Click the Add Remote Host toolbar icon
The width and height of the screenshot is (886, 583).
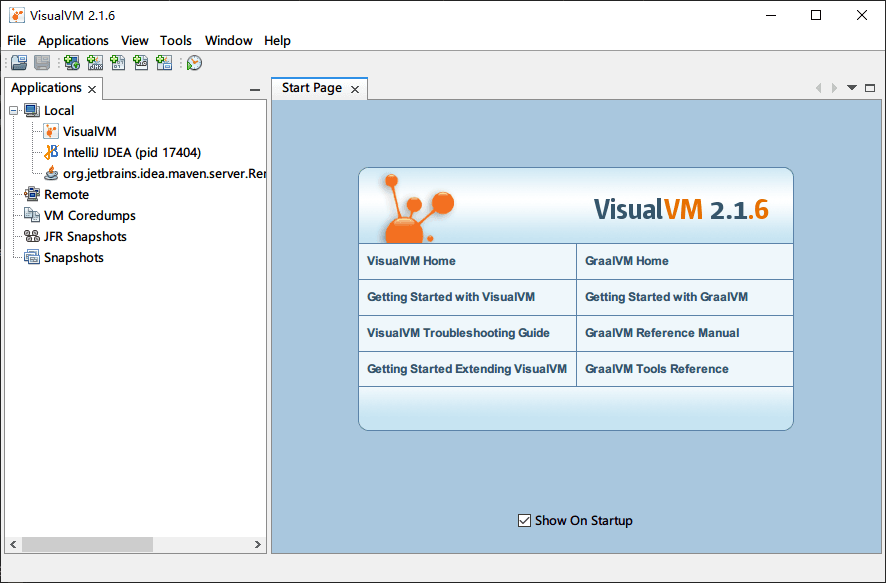tap(72, 63)
